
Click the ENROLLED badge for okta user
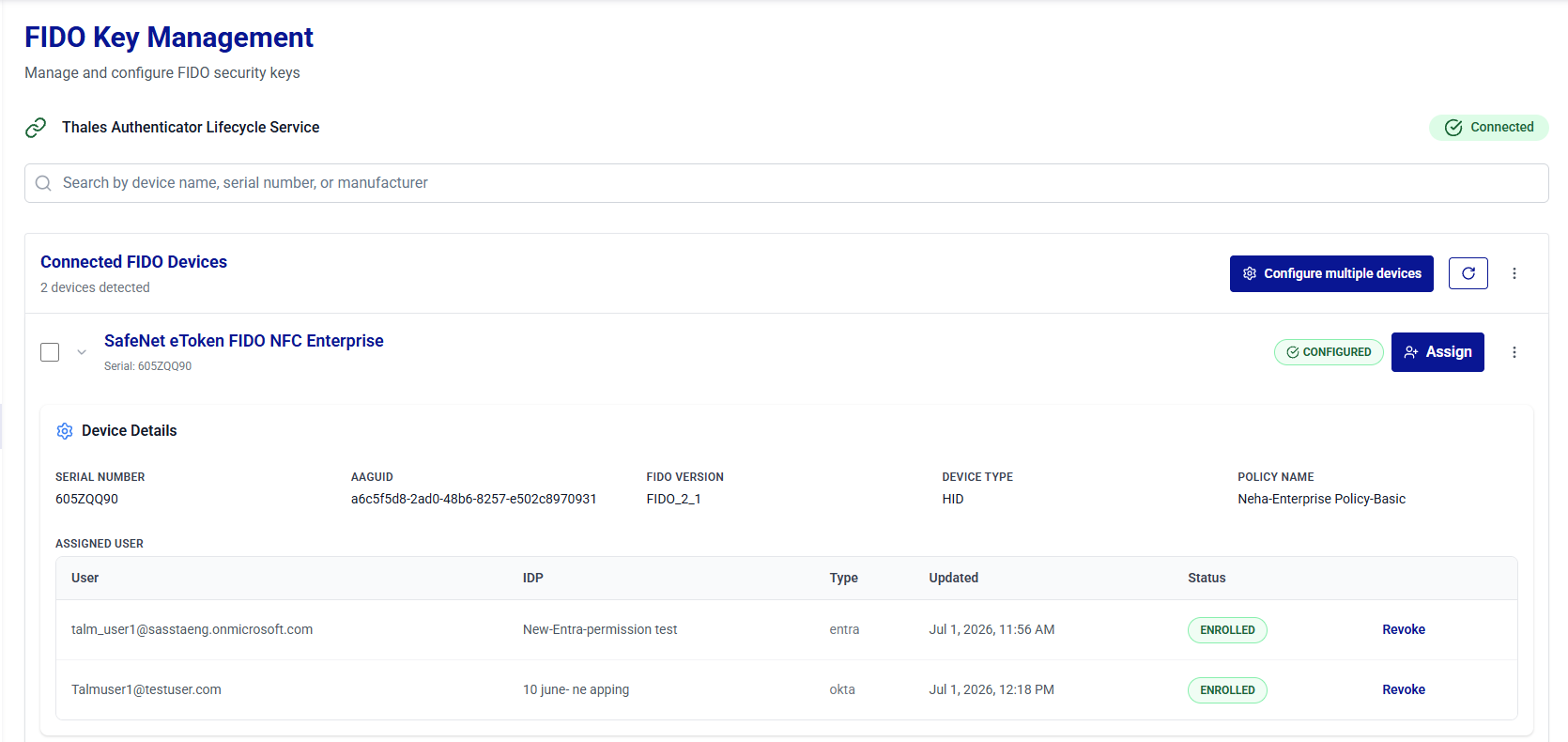click(1227, 690)
